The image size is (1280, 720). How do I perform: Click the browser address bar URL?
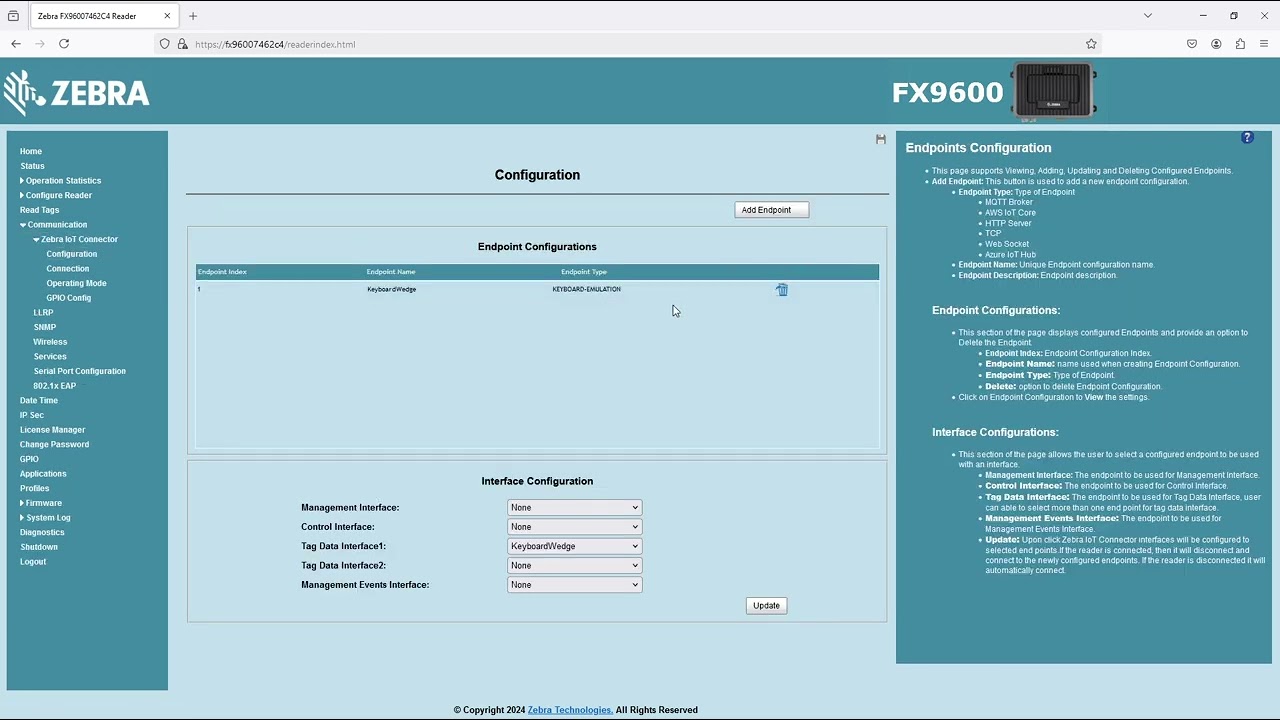(x=275, y=44)
